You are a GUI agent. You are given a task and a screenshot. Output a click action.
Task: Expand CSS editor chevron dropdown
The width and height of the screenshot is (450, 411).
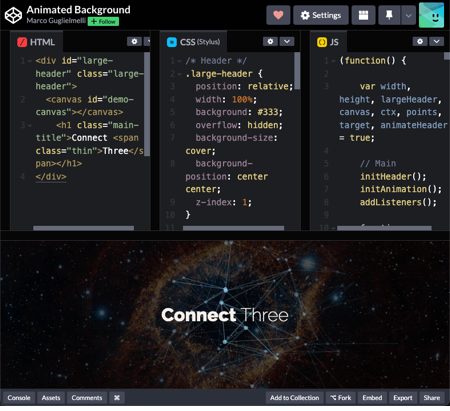pyautogui.click(x=287, y=41)
